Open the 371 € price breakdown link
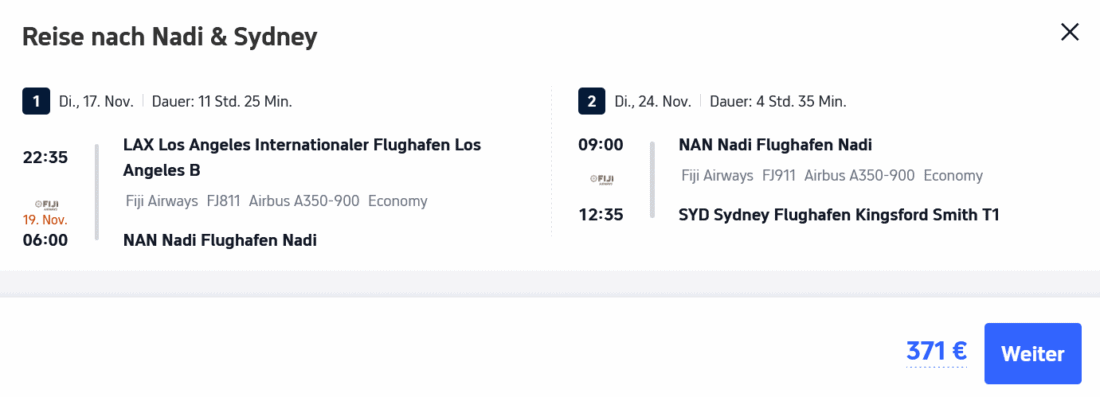Screen dimensions: 1100x397 pos(937,351)
